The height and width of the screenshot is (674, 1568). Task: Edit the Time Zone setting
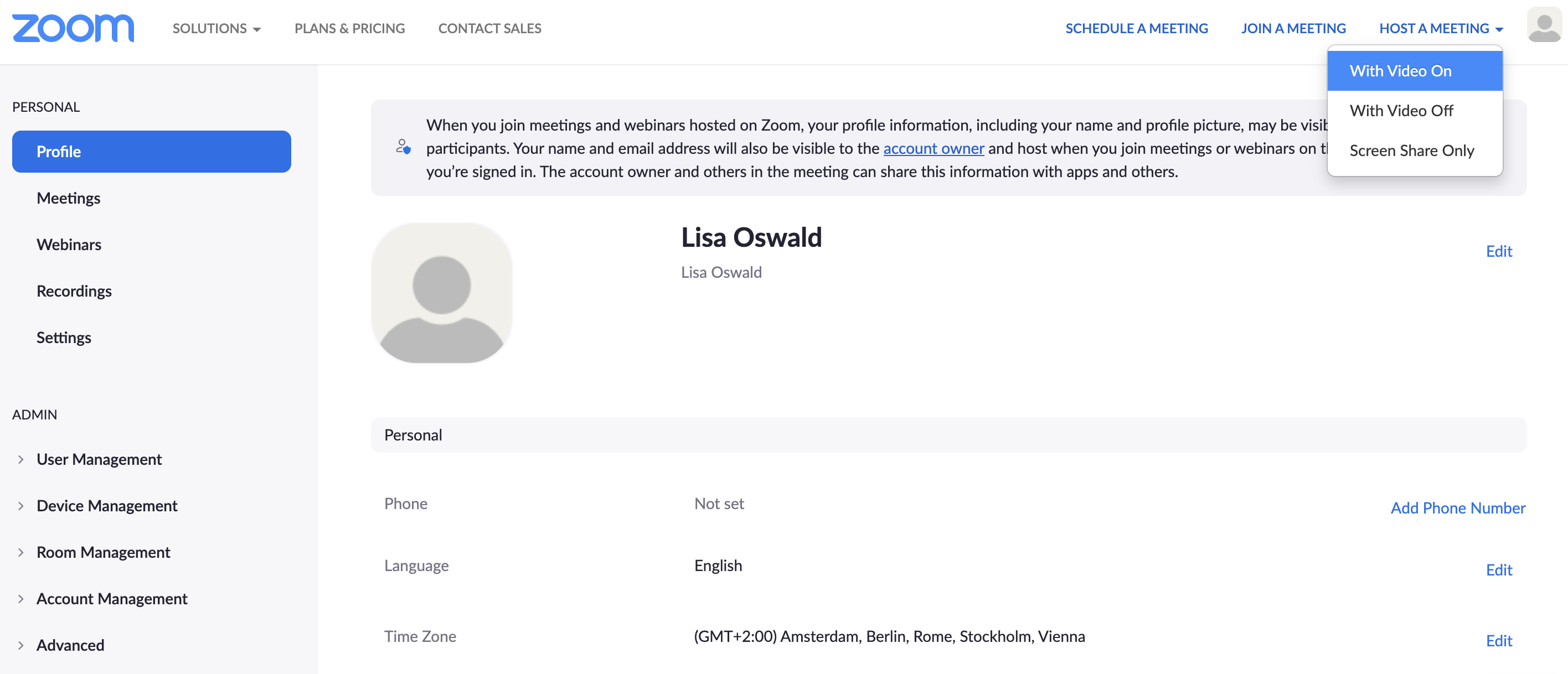pos(1498,641)
